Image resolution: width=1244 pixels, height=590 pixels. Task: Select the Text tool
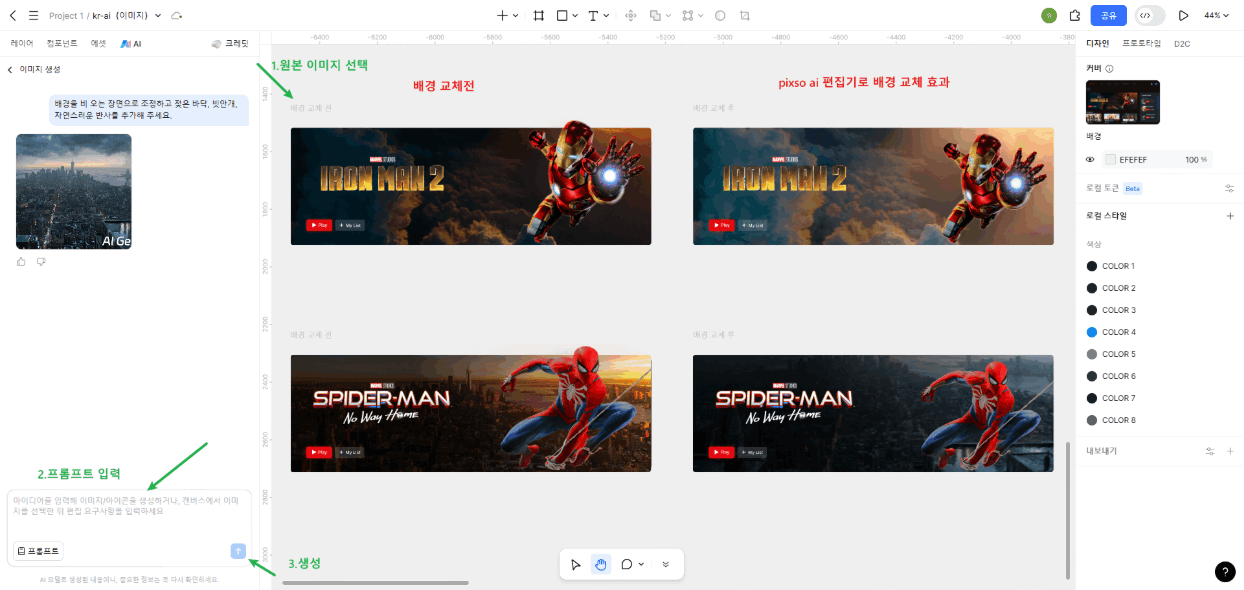tap(593, 16)
